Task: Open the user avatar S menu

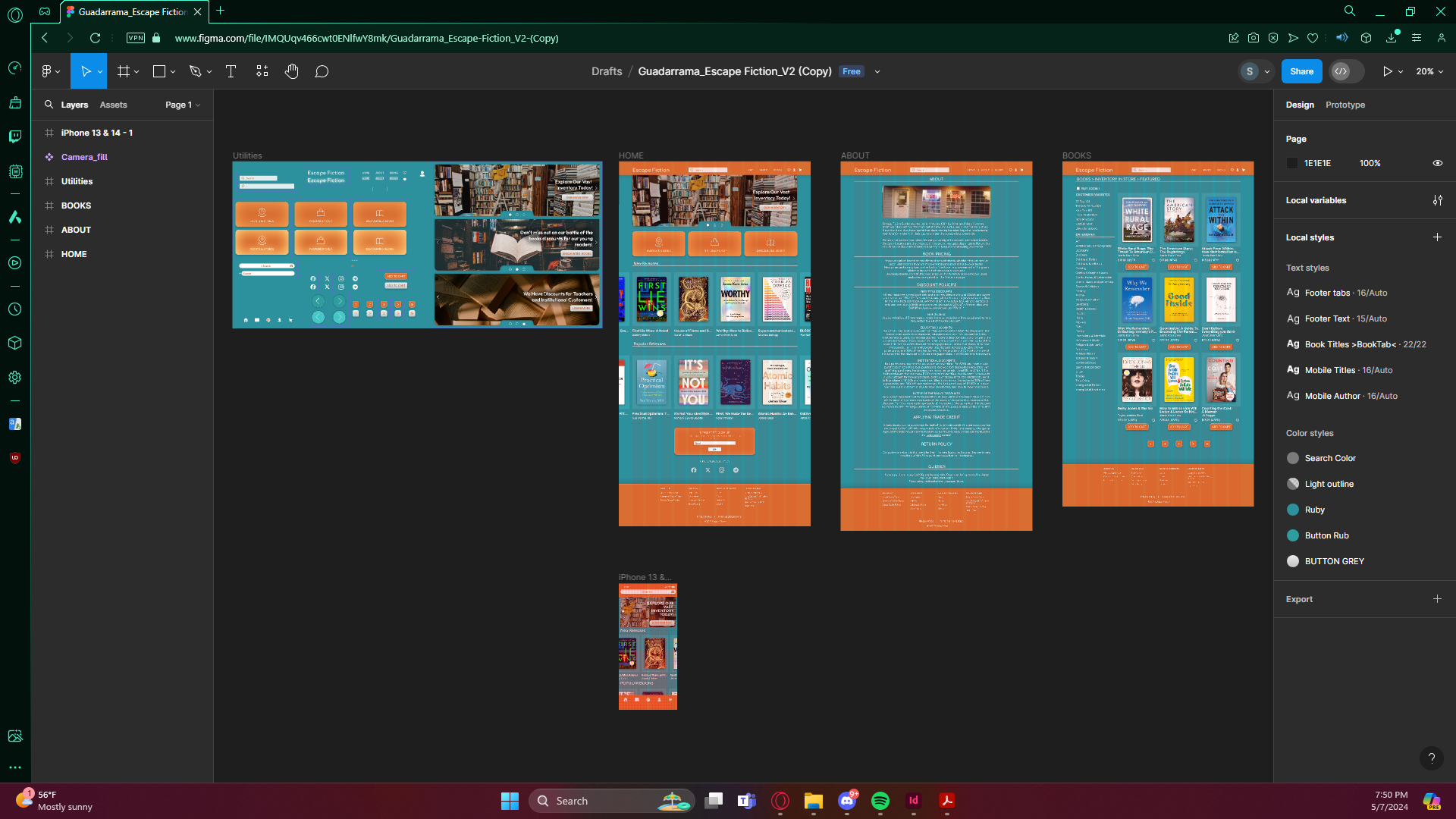Action: click(1250, 71)
